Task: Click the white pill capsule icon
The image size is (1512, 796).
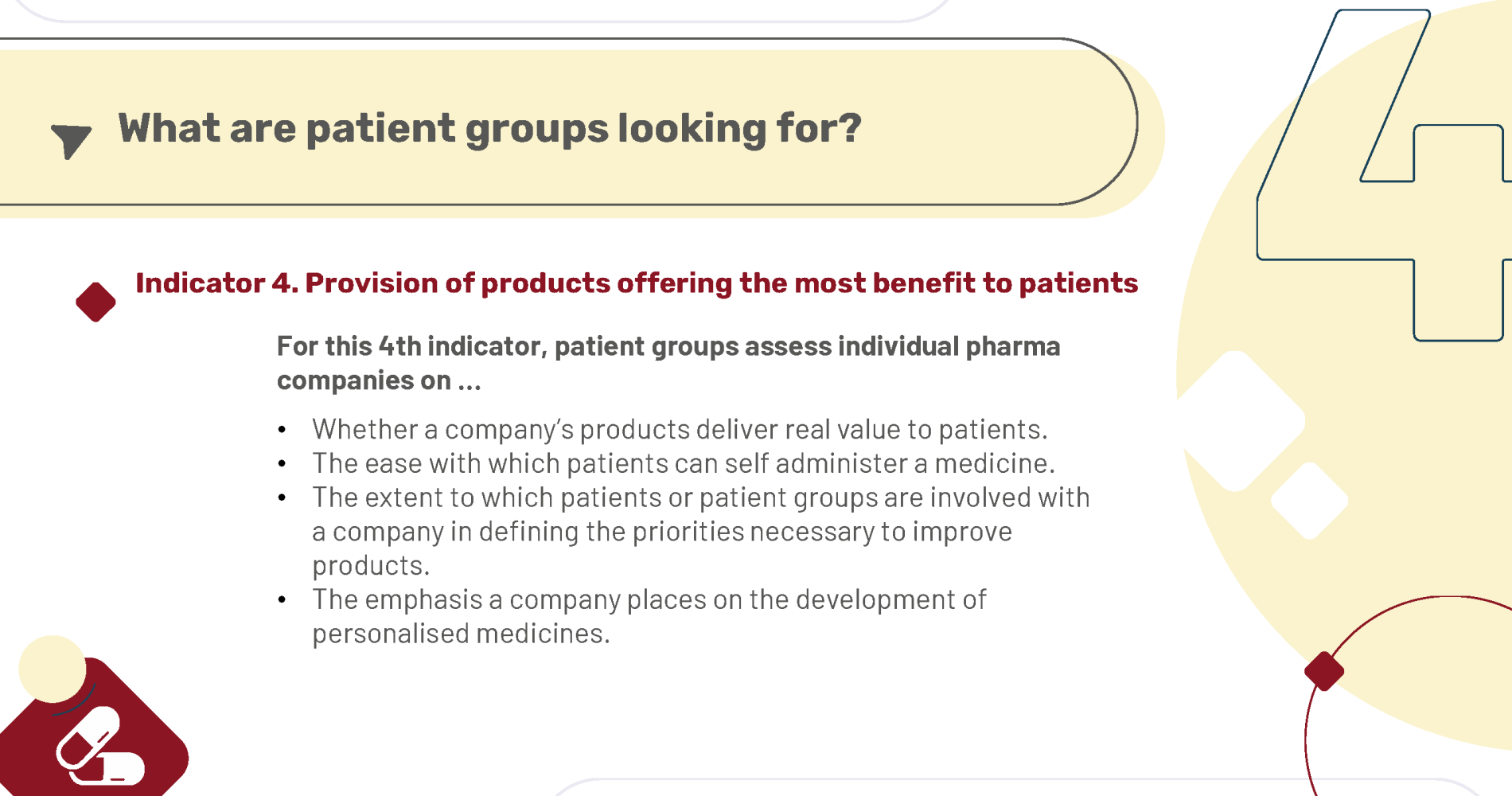Action: click(99, 747)
